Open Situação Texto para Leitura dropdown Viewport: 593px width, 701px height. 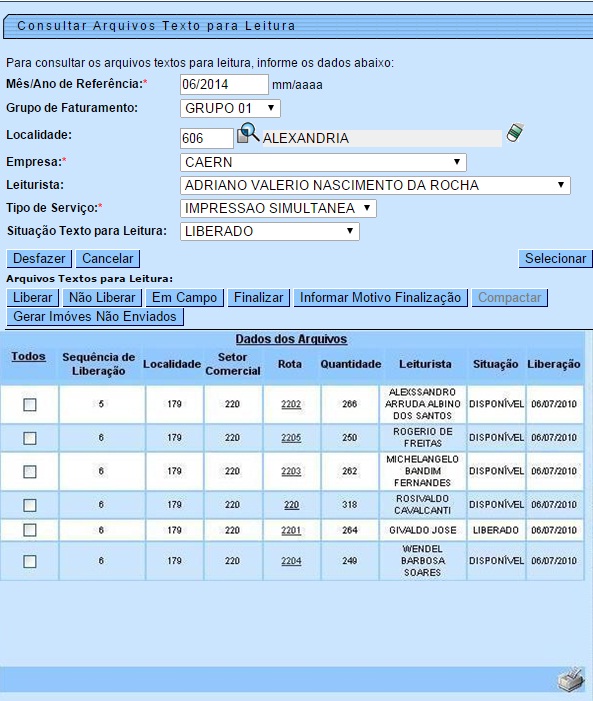(270, 232)
